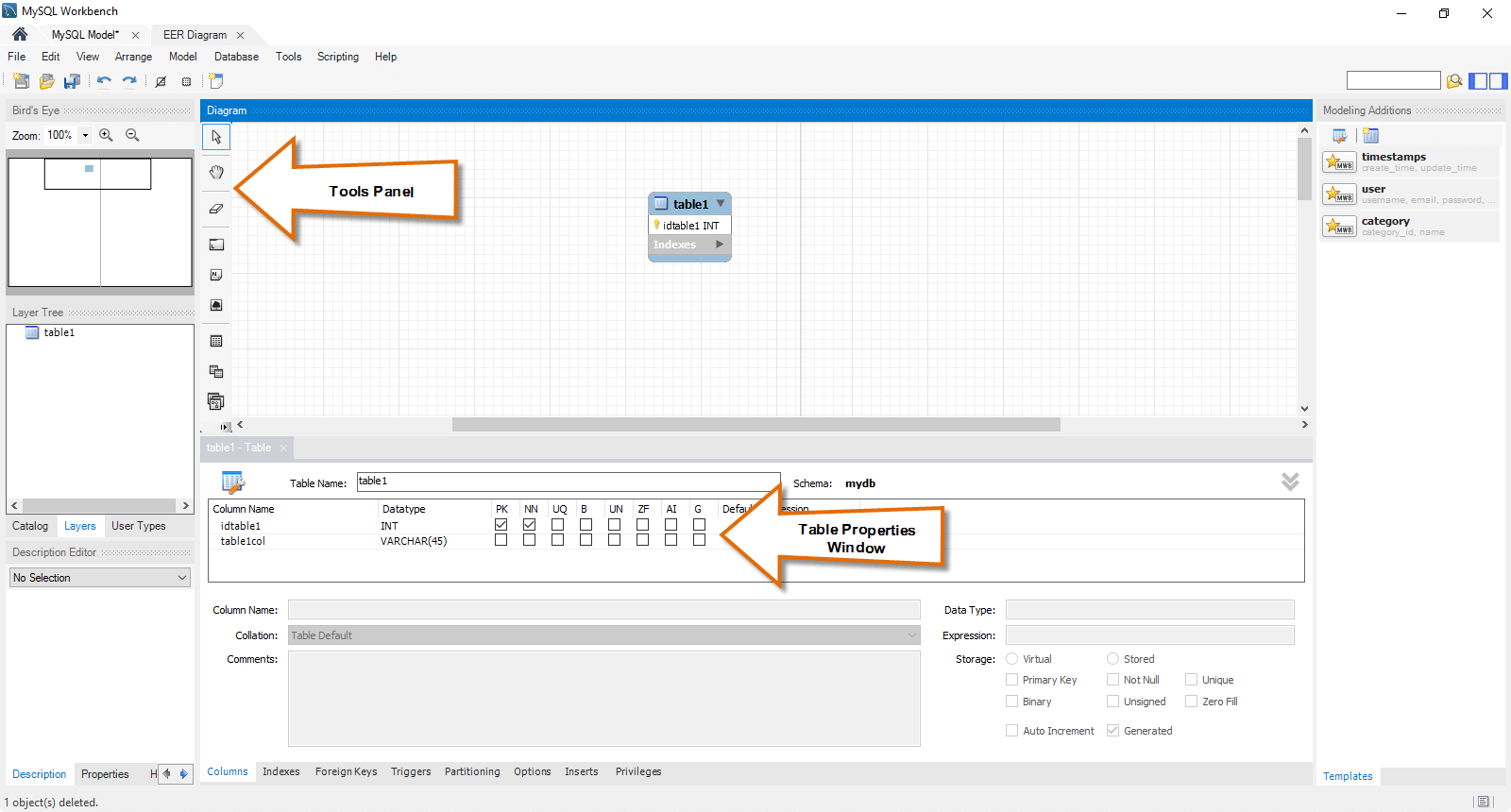Click the zoom in magnifier icon
This screenshot has height=812, width=1511.
click(106, 135)
